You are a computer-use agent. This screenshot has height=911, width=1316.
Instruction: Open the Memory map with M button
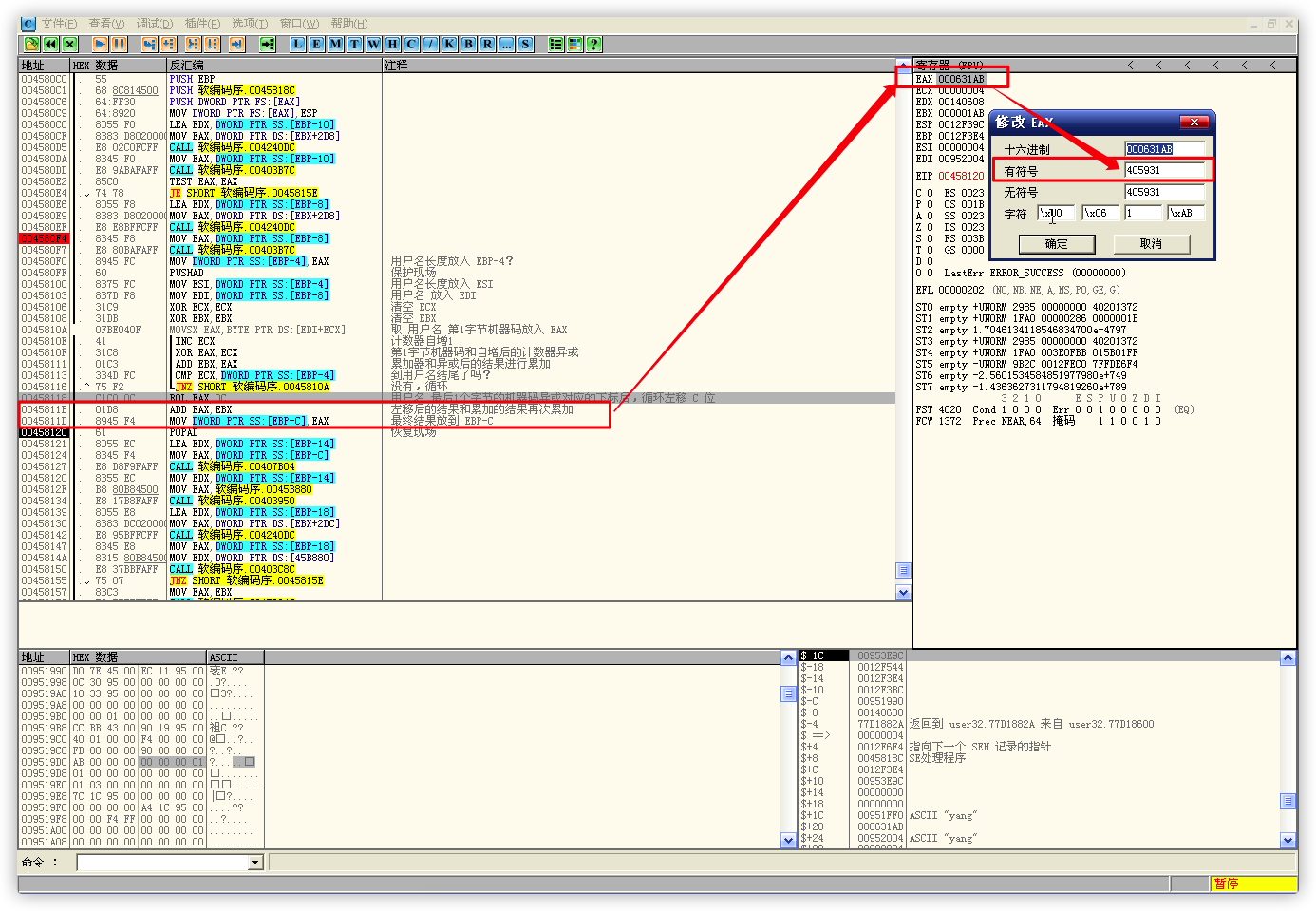(x=335, y=44)
